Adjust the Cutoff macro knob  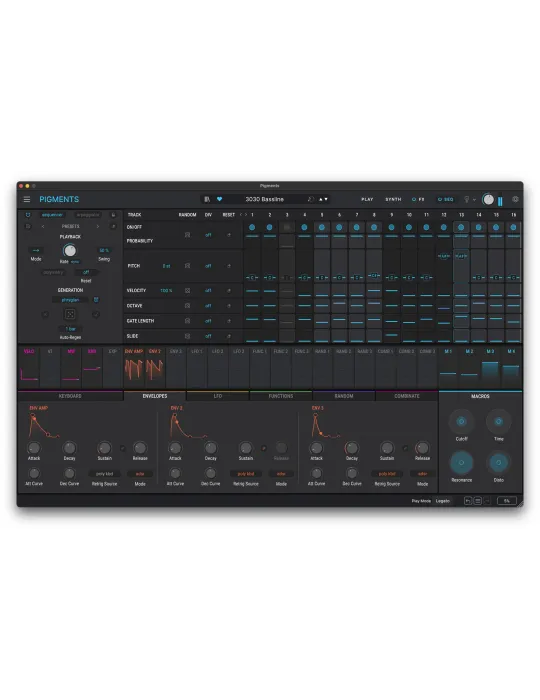[x=461, y=421]
